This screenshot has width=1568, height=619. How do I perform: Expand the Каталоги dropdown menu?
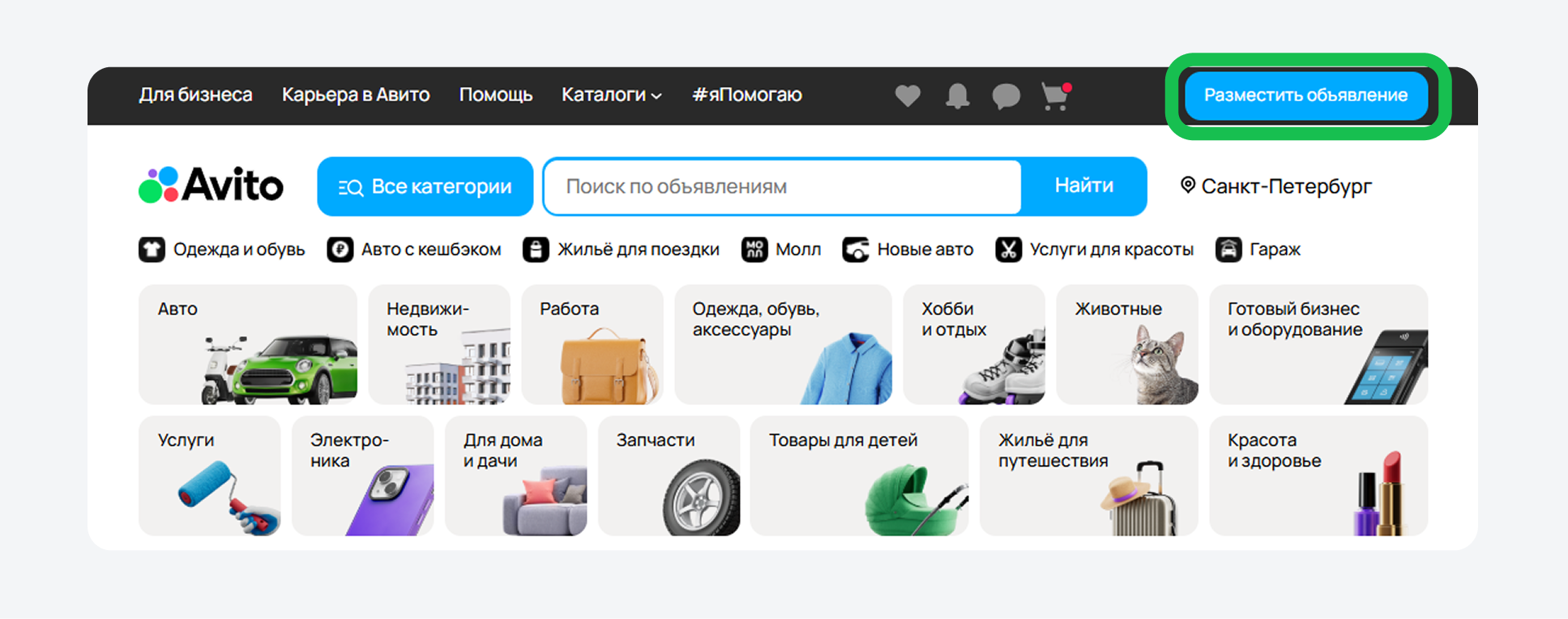coord(612,95)
